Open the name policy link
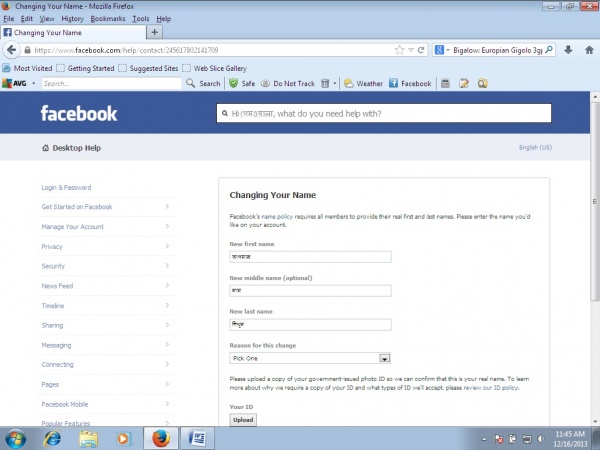The image size is (600, 450). coord(277,217)
